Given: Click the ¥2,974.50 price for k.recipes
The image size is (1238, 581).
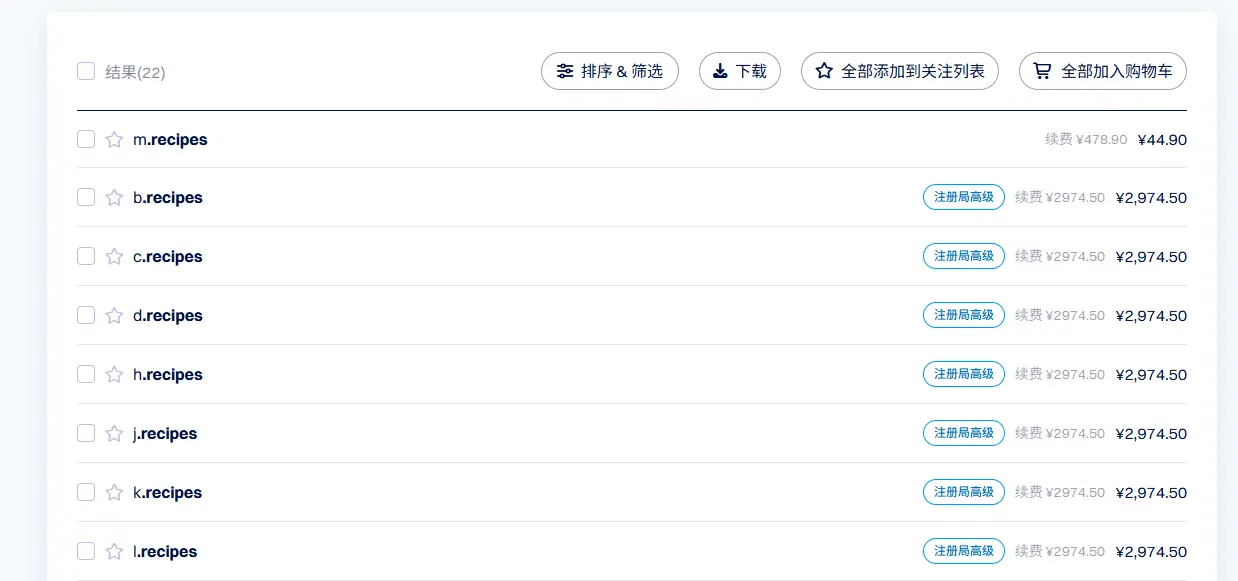Looking at the screenshot, I should pos(1151,493).
